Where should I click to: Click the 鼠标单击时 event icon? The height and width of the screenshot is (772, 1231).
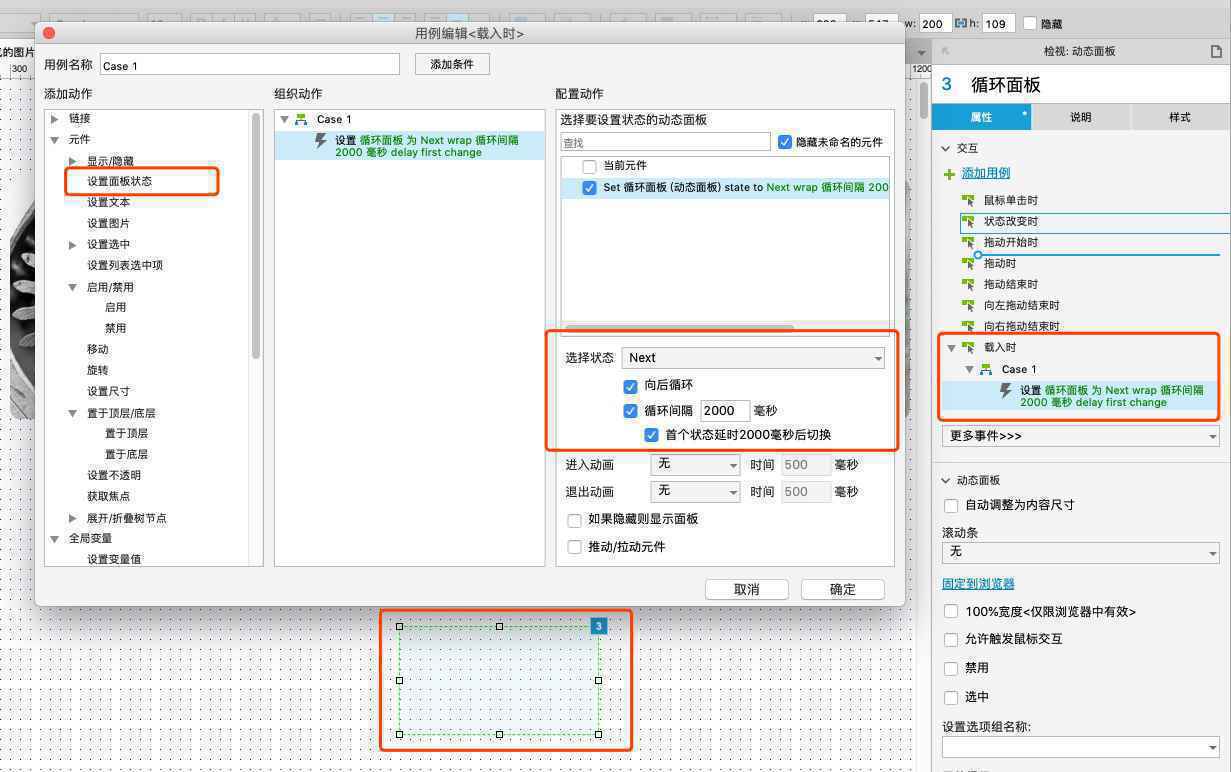(968, 200)
